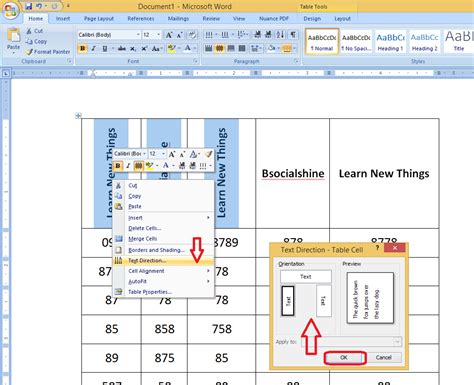Select the vertical left Text orientation box
Viewport: 474px width, 385px height.
(288, 301)
